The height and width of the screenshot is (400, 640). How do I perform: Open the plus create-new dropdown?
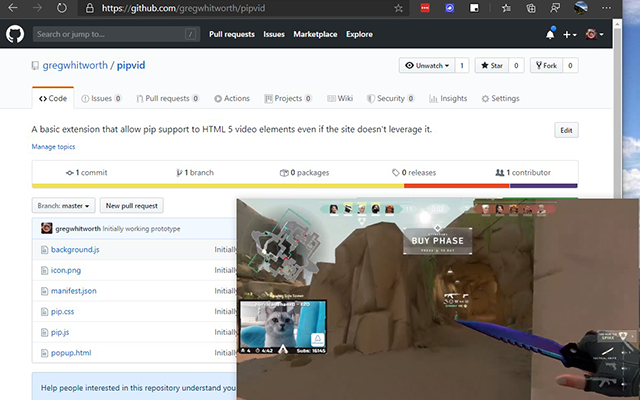coord(569,35)
